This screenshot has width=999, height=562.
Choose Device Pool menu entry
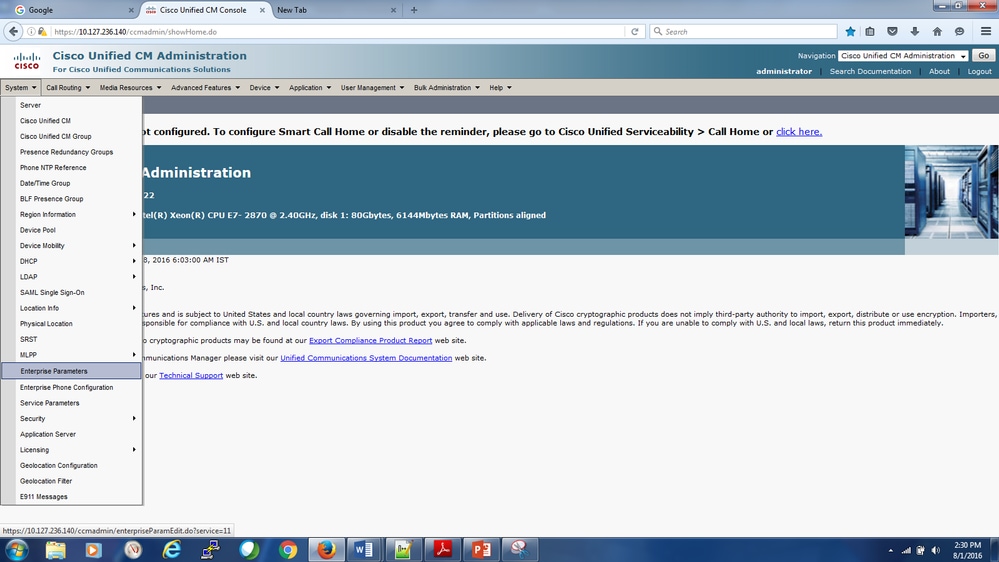point(71,230)
